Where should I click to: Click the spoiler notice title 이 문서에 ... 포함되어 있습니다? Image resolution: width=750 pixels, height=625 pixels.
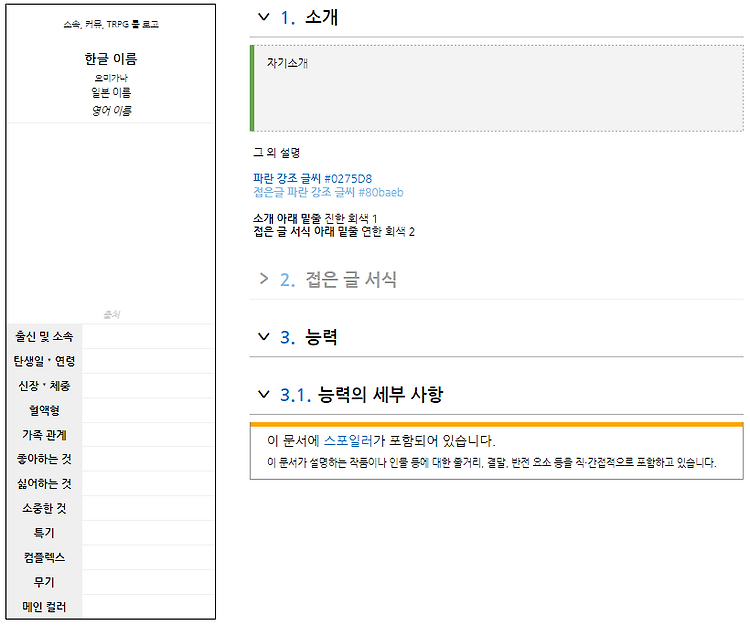[x=381, y=440]
